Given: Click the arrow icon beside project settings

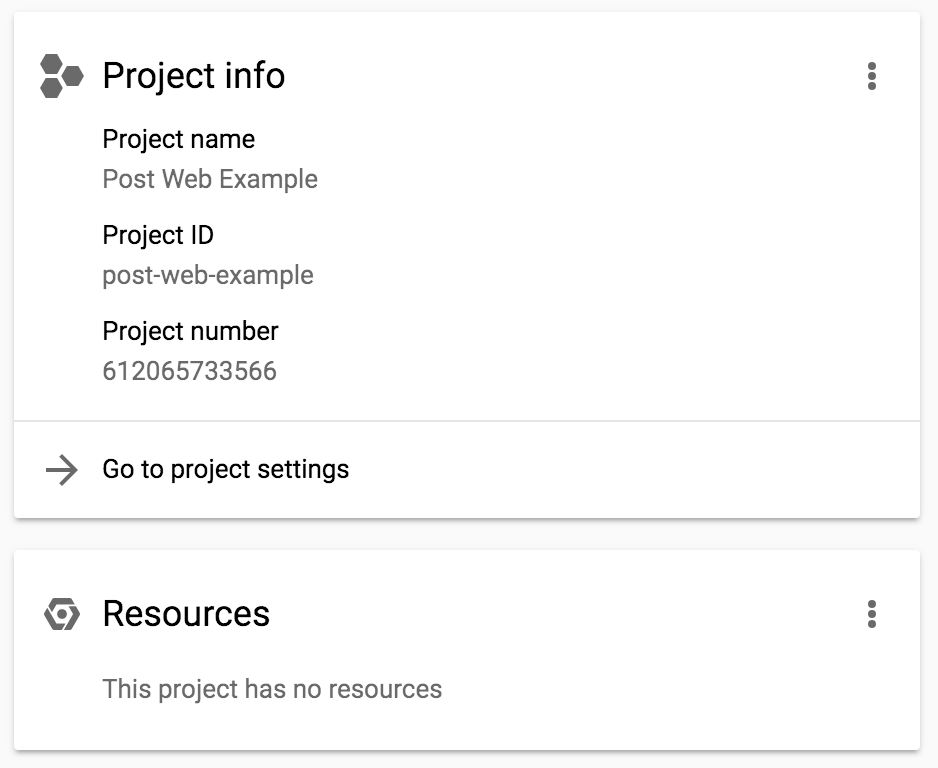Looking at the screenshot, I should coord(62,470).
